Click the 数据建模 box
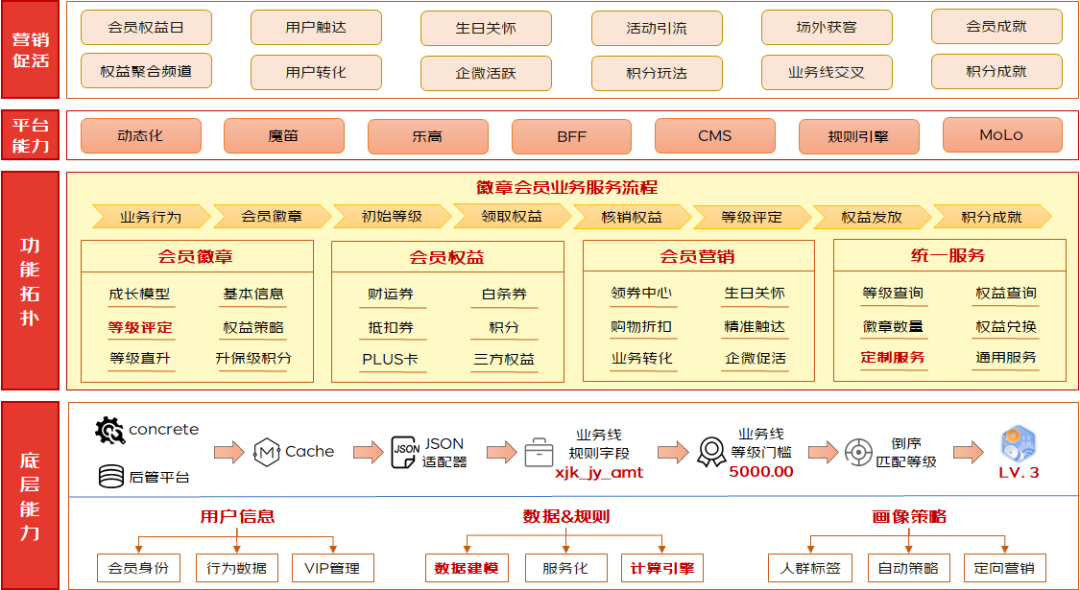Image resolution: width=1080 pixels, height=590 pixels. (x=467, y=568)
